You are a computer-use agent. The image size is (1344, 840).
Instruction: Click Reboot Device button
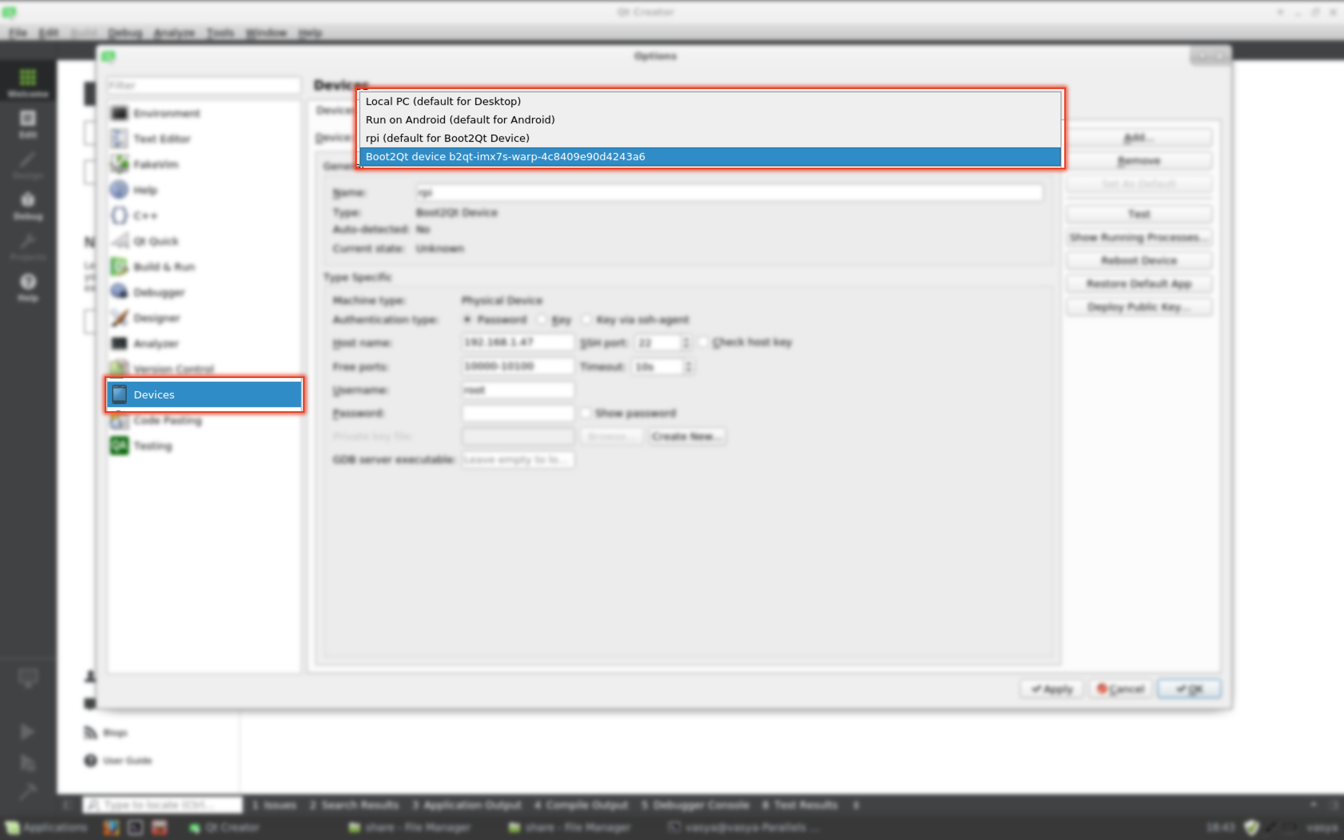[1139, 261]
